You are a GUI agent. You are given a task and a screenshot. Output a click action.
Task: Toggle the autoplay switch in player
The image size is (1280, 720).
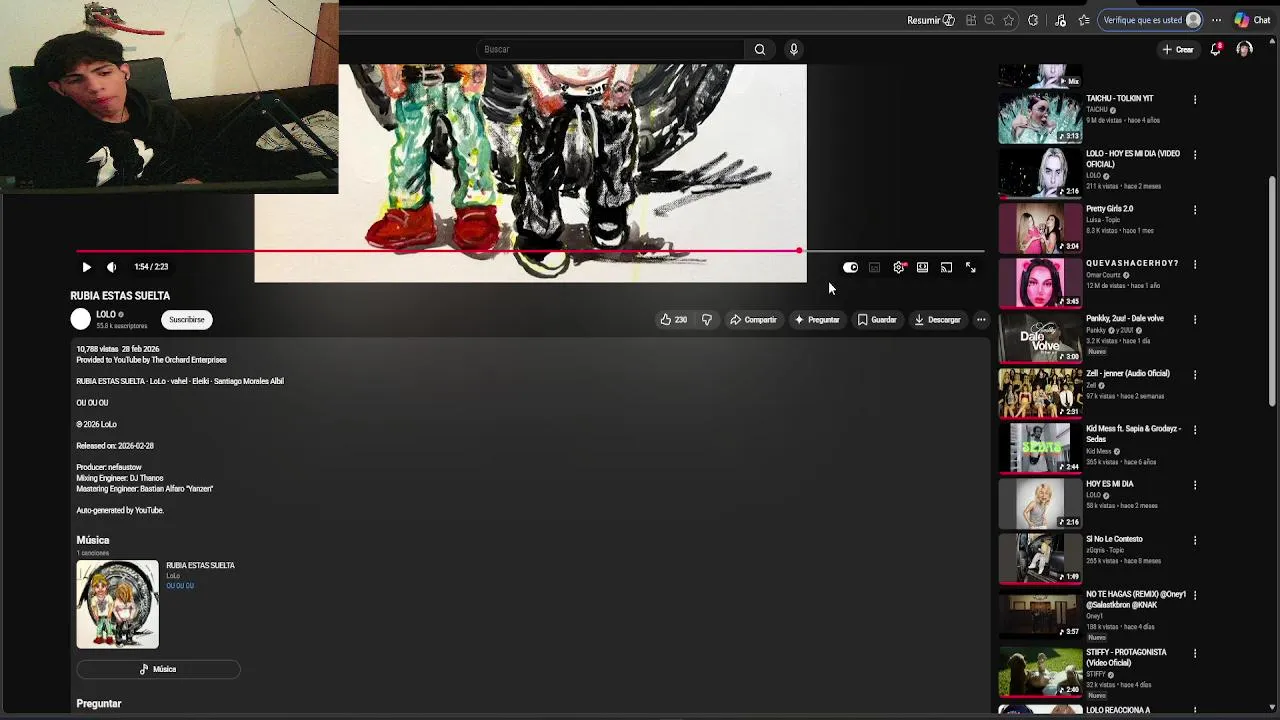850,267
